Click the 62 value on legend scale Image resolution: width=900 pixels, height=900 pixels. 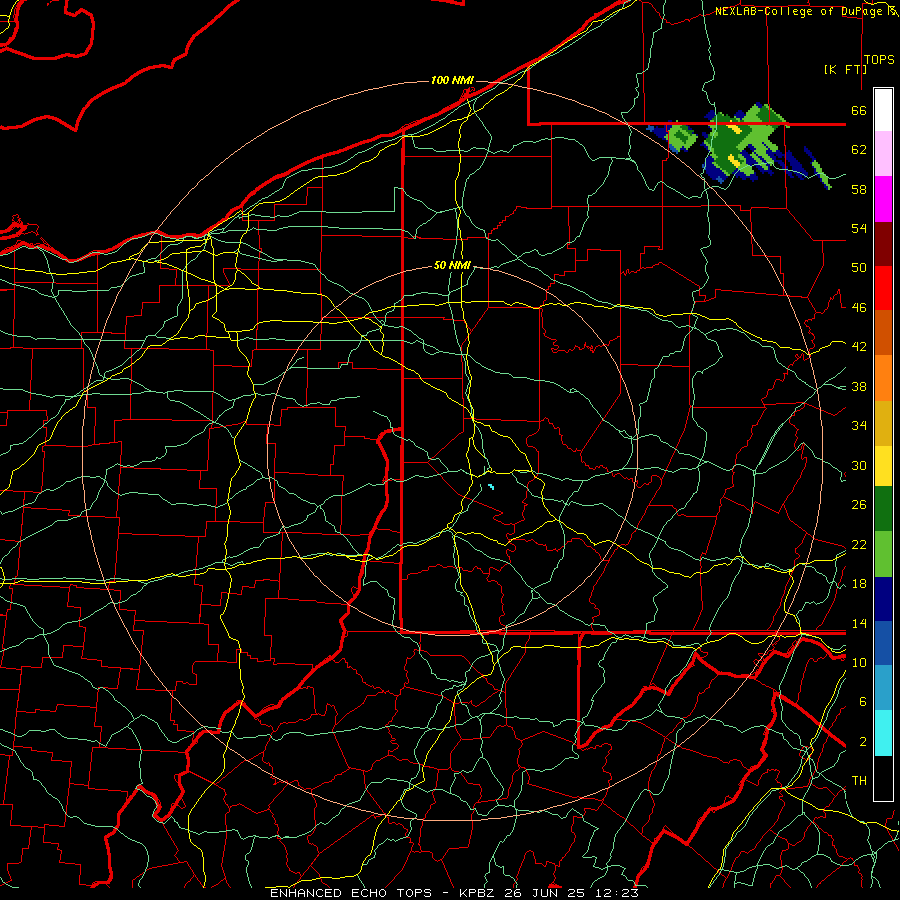tap(859, 149)
